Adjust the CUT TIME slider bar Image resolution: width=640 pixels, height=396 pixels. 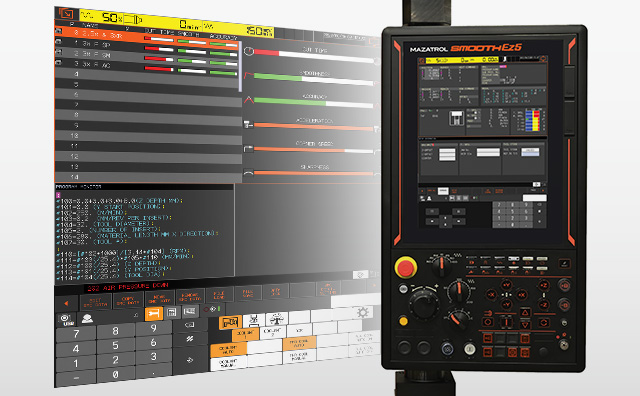[314, 56]
